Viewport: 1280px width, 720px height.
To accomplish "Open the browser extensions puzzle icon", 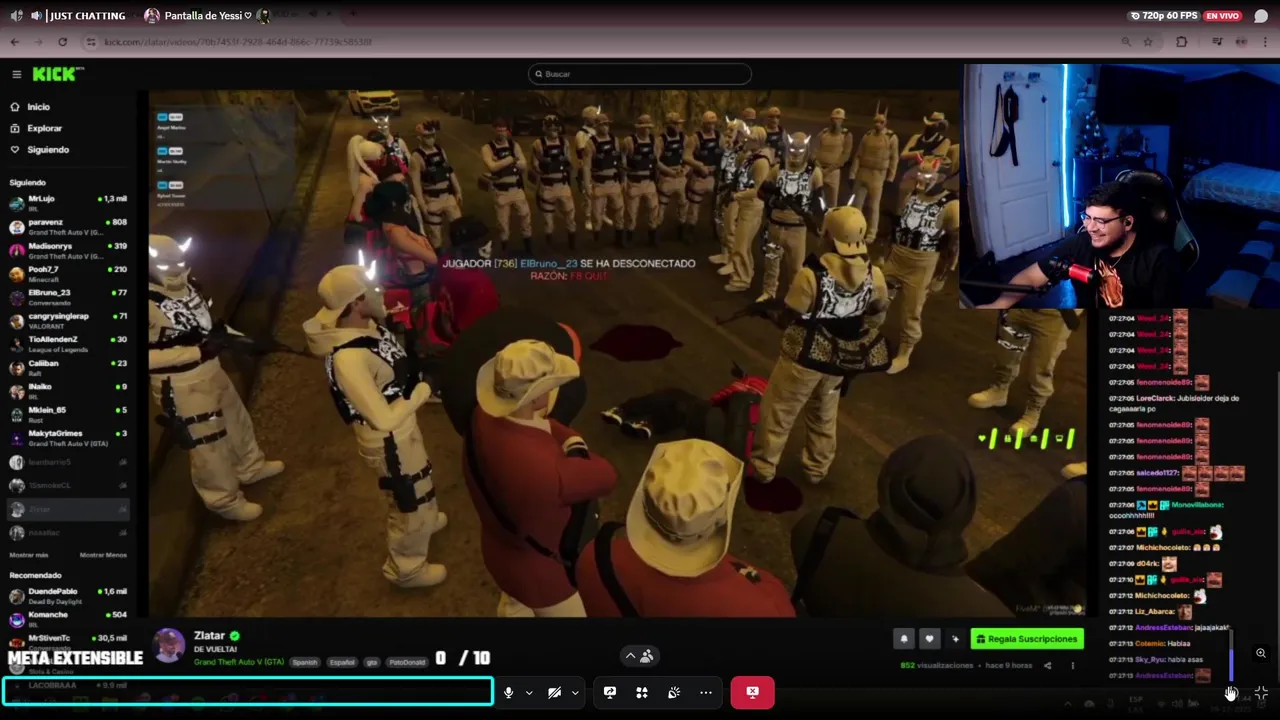I will point(1182,42).
